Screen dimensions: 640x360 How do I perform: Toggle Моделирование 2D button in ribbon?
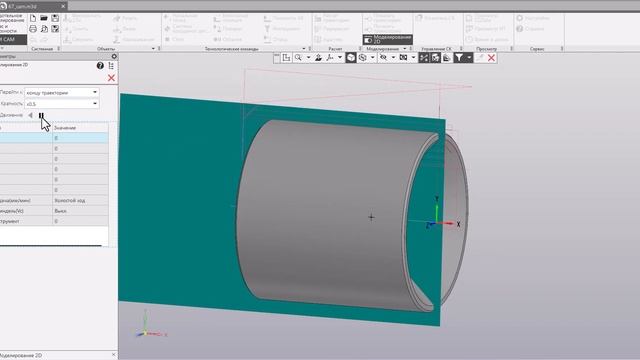[x=388, y=40]
